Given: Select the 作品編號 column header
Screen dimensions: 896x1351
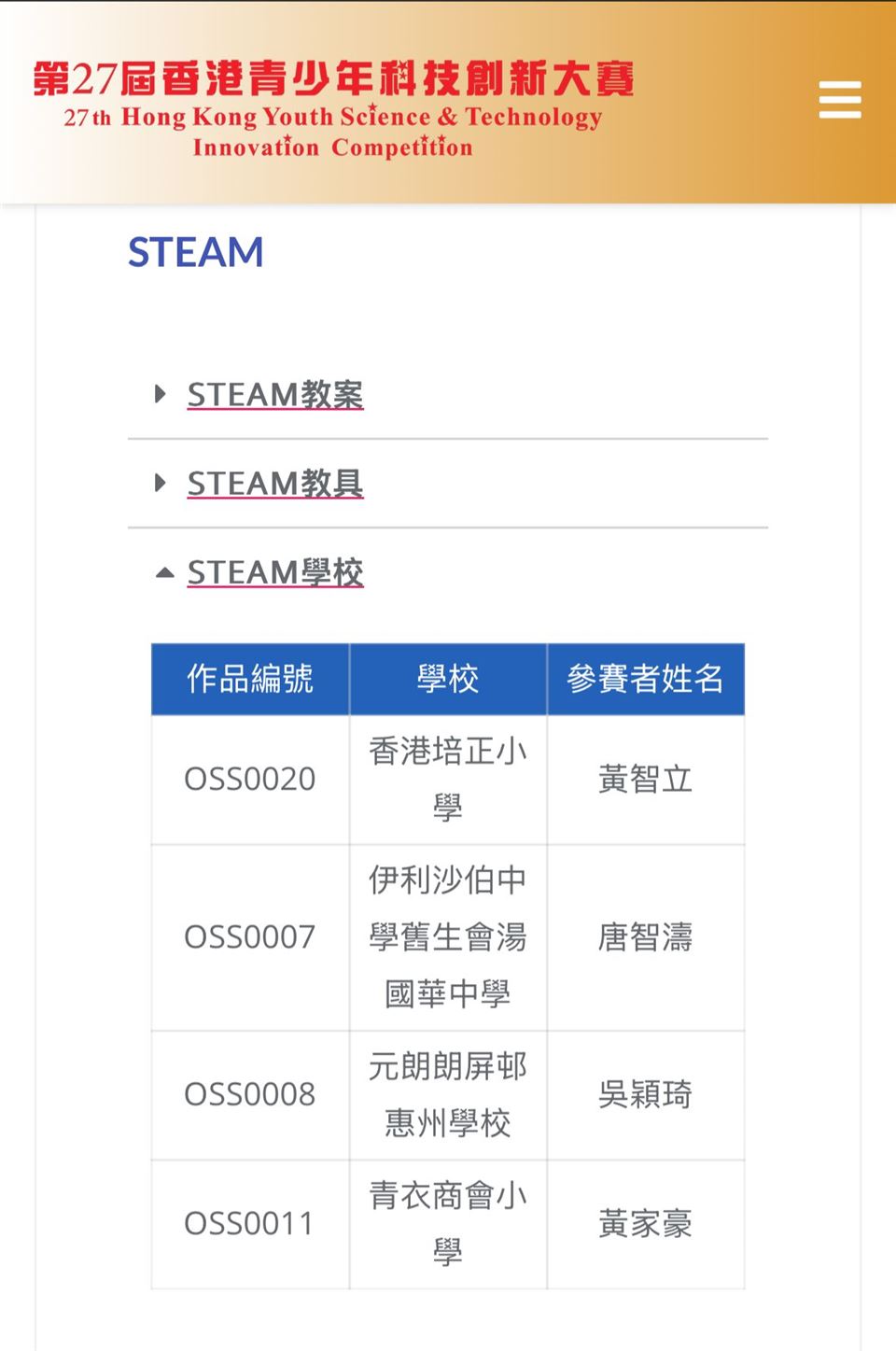Looking at the screenshot, I should pos(250,679).
